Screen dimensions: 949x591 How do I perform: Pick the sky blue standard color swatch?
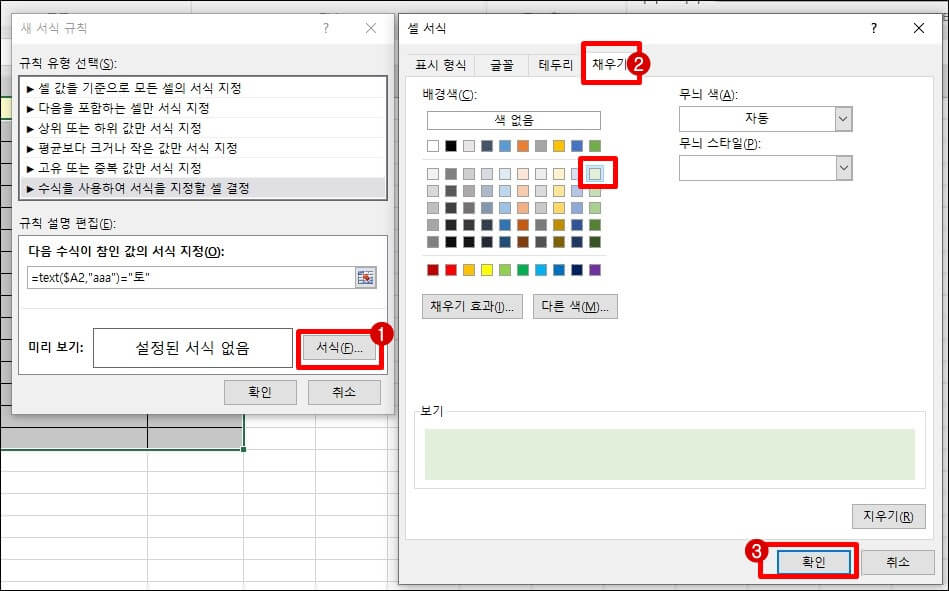pyautogui.click(x=541, y=270)
